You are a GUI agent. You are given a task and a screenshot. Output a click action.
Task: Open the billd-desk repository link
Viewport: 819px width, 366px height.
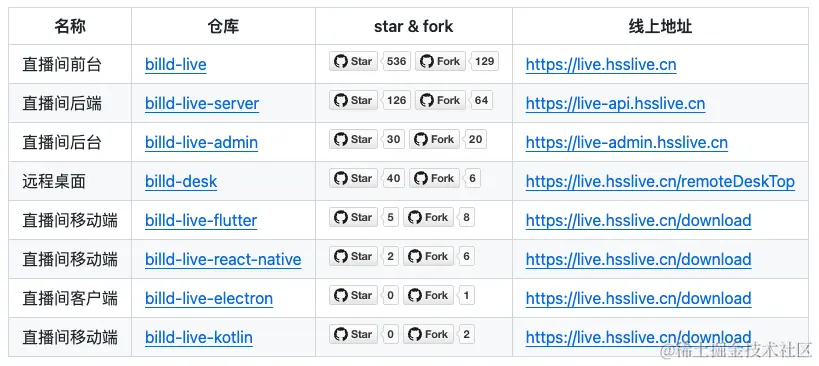pos(181,182)
